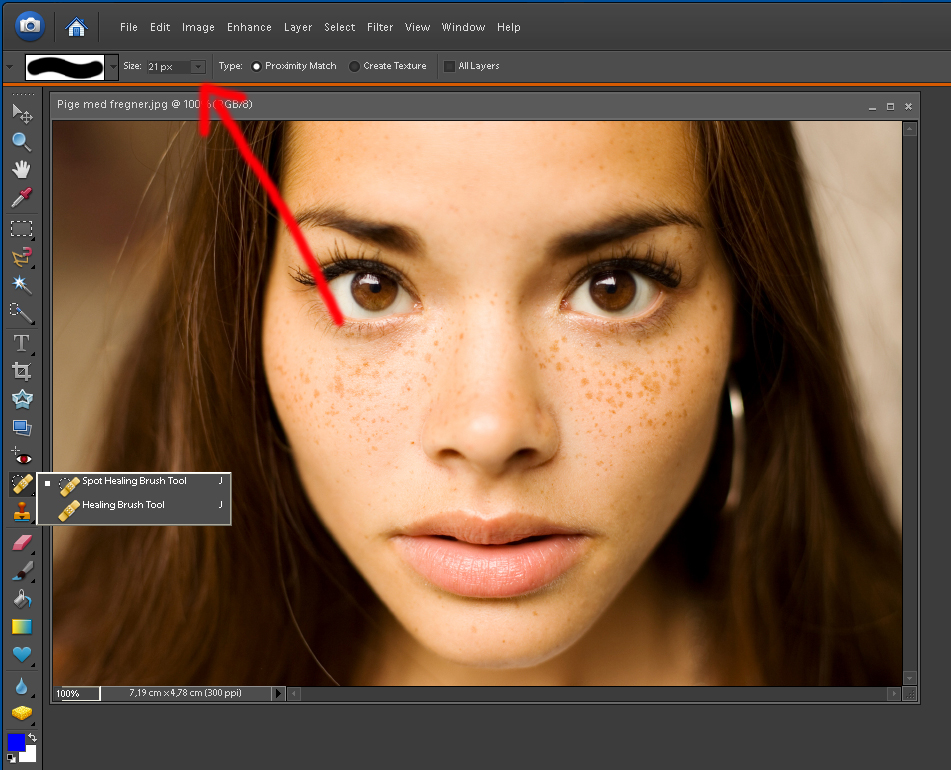Choose the Eyedropper tool
This screenshot has height=770, width=951.
tap(21, 198)
